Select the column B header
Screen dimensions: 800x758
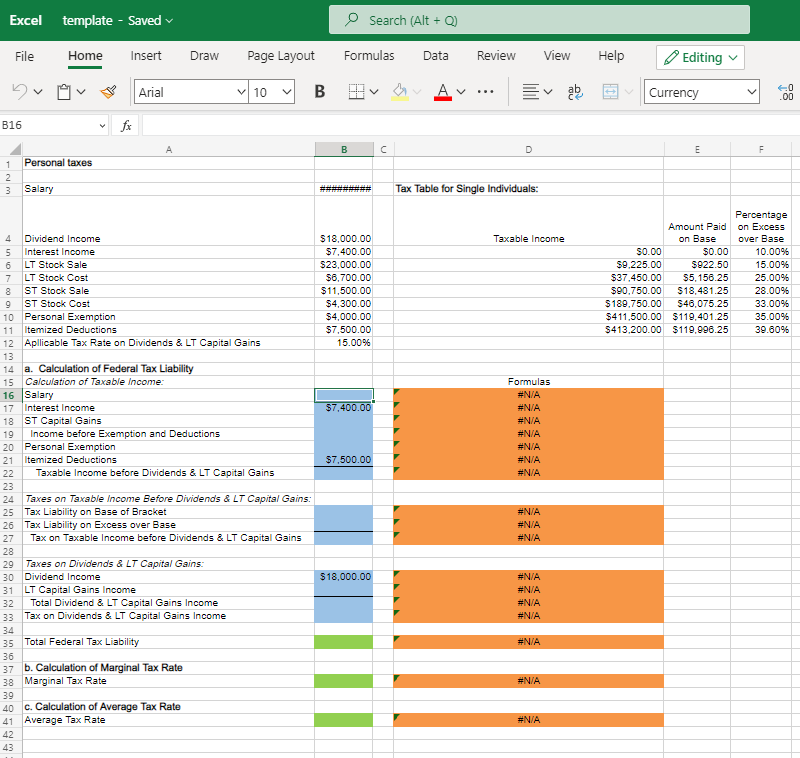[344, 149]
